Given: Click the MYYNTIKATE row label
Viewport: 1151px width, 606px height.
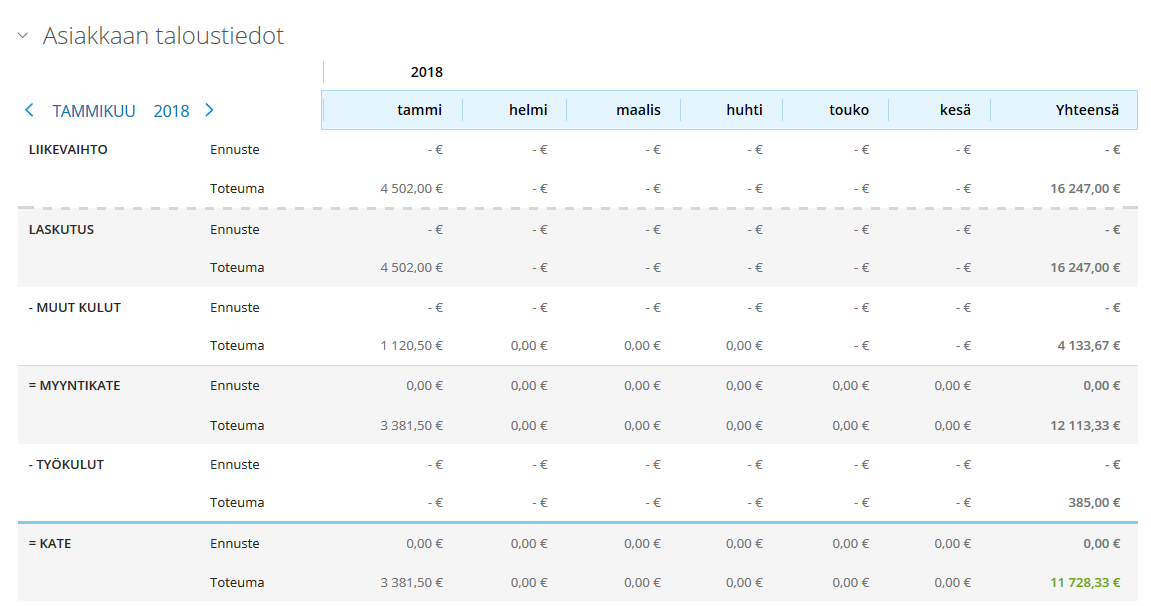Looking at the screenshot, I should 74,386.
